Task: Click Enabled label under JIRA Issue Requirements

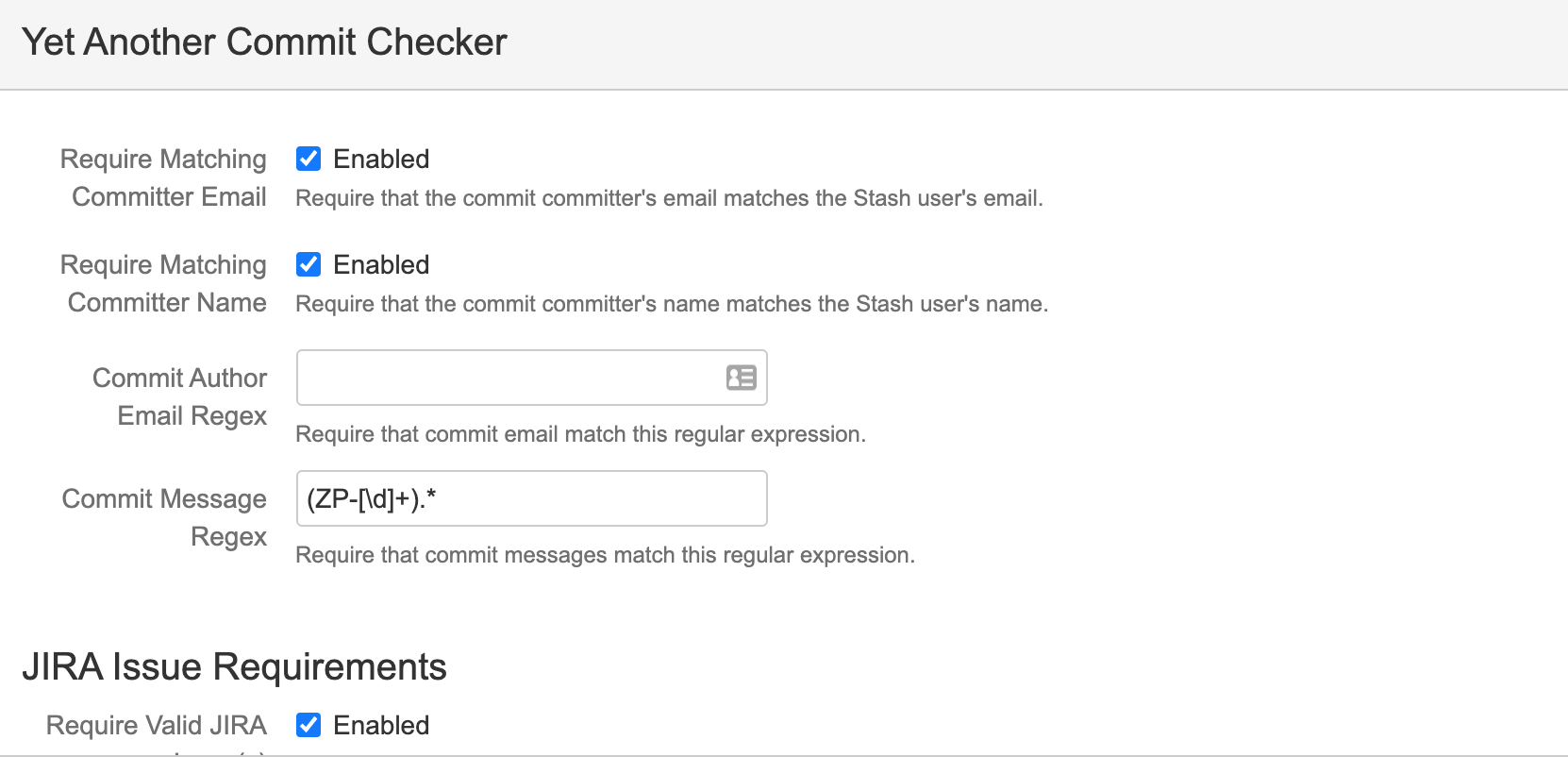Action: [x=381, y=725]
